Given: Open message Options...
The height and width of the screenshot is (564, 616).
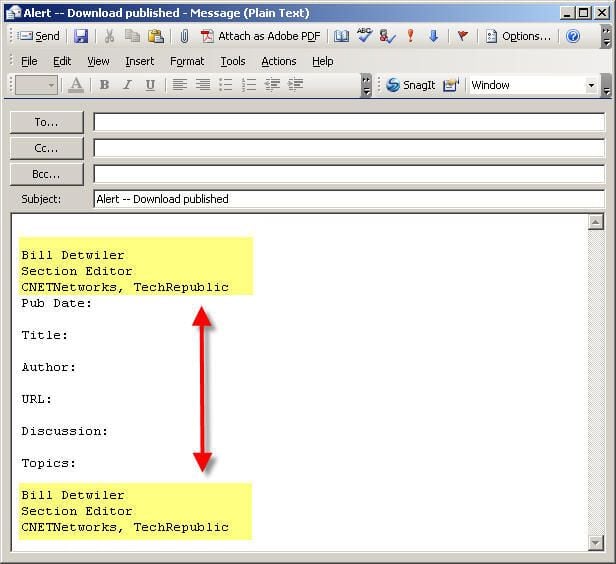Looking at the screenshot, I should pyautogui.click(x=518, y=36).
